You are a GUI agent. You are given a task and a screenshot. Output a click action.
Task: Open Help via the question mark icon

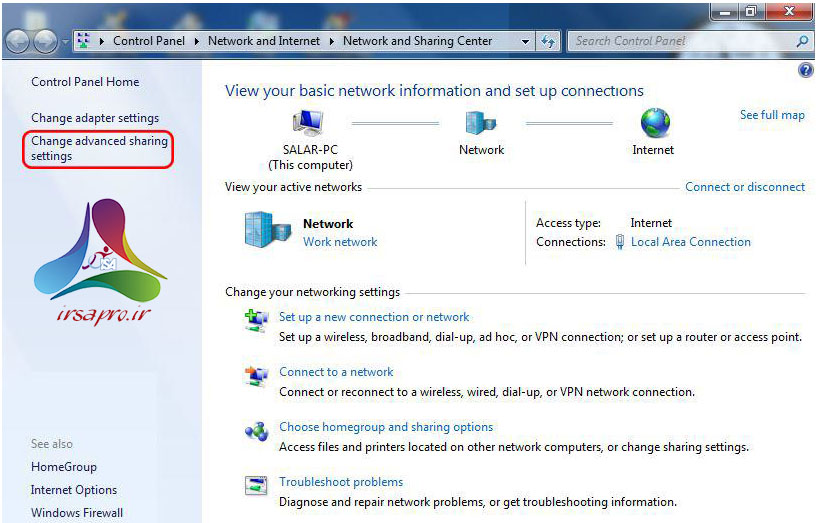click(x=805, y=70)
